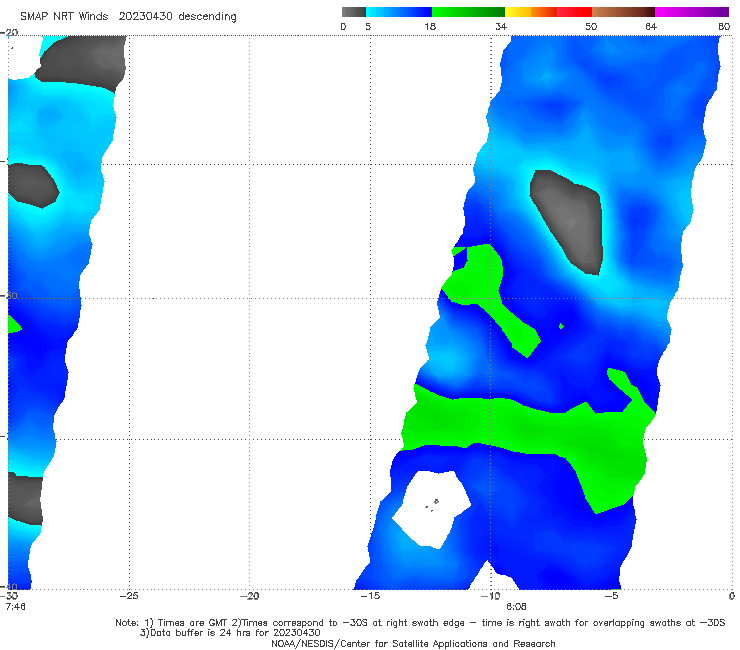Click the note line about Times are GMT
Screen dimensions: 740x650
(420, 623)
